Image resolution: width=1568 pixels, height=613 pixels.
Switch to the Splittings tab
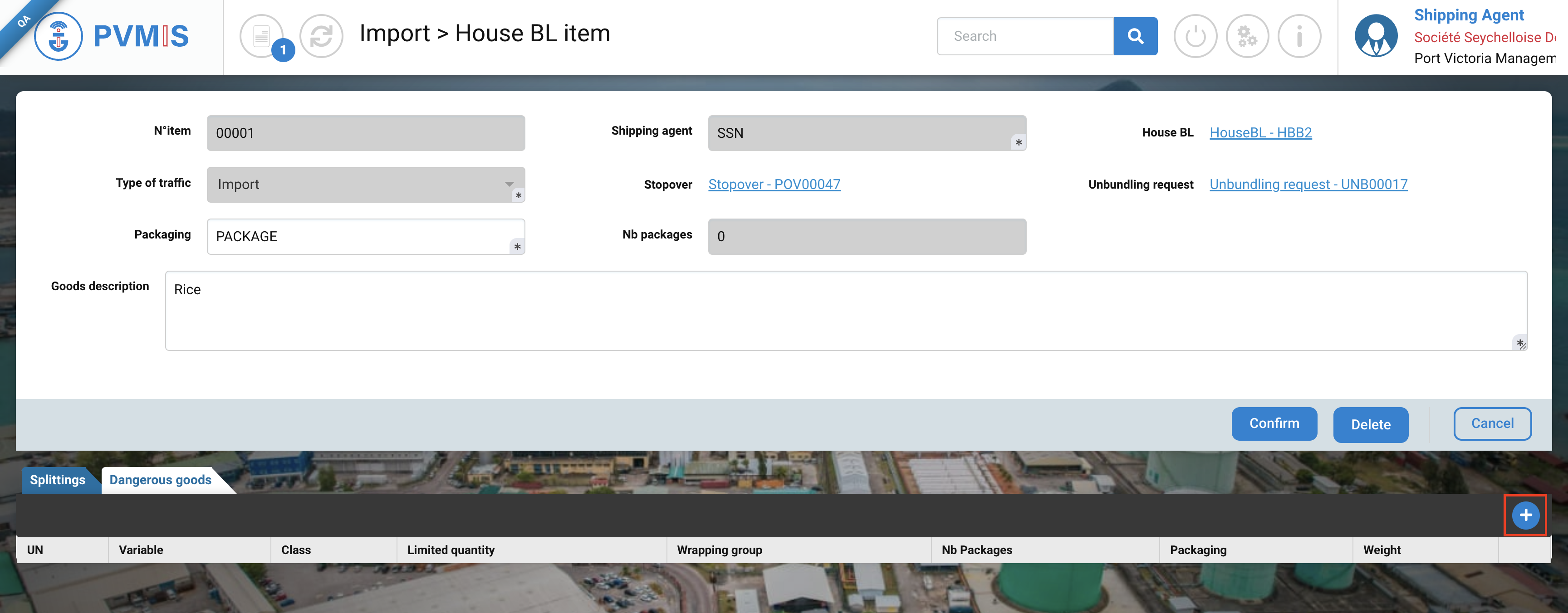pyautogui.click(x=58, y=480)
